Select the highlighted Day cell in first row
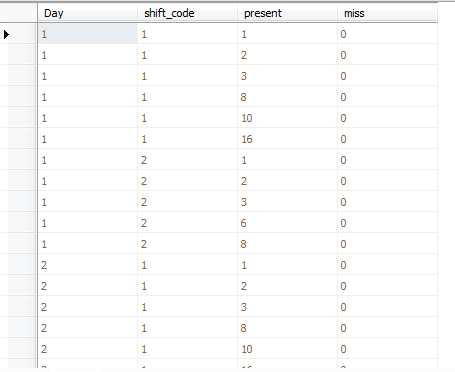Image resolution: width=455 pixels, height=372 pixels. tap(88, 34)
